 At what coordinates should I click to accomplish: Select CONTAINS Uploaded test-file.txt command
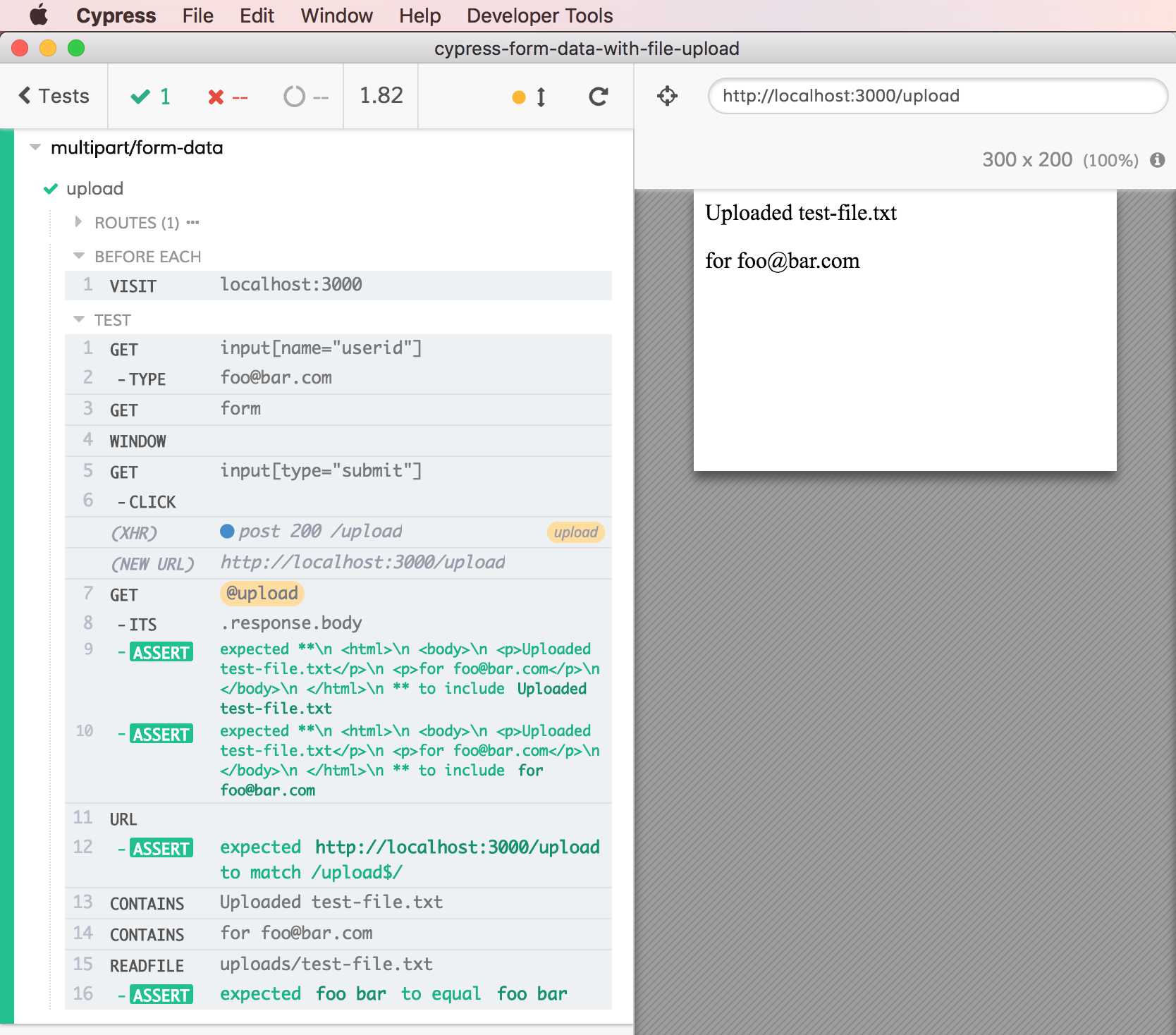tap(338, 903)
